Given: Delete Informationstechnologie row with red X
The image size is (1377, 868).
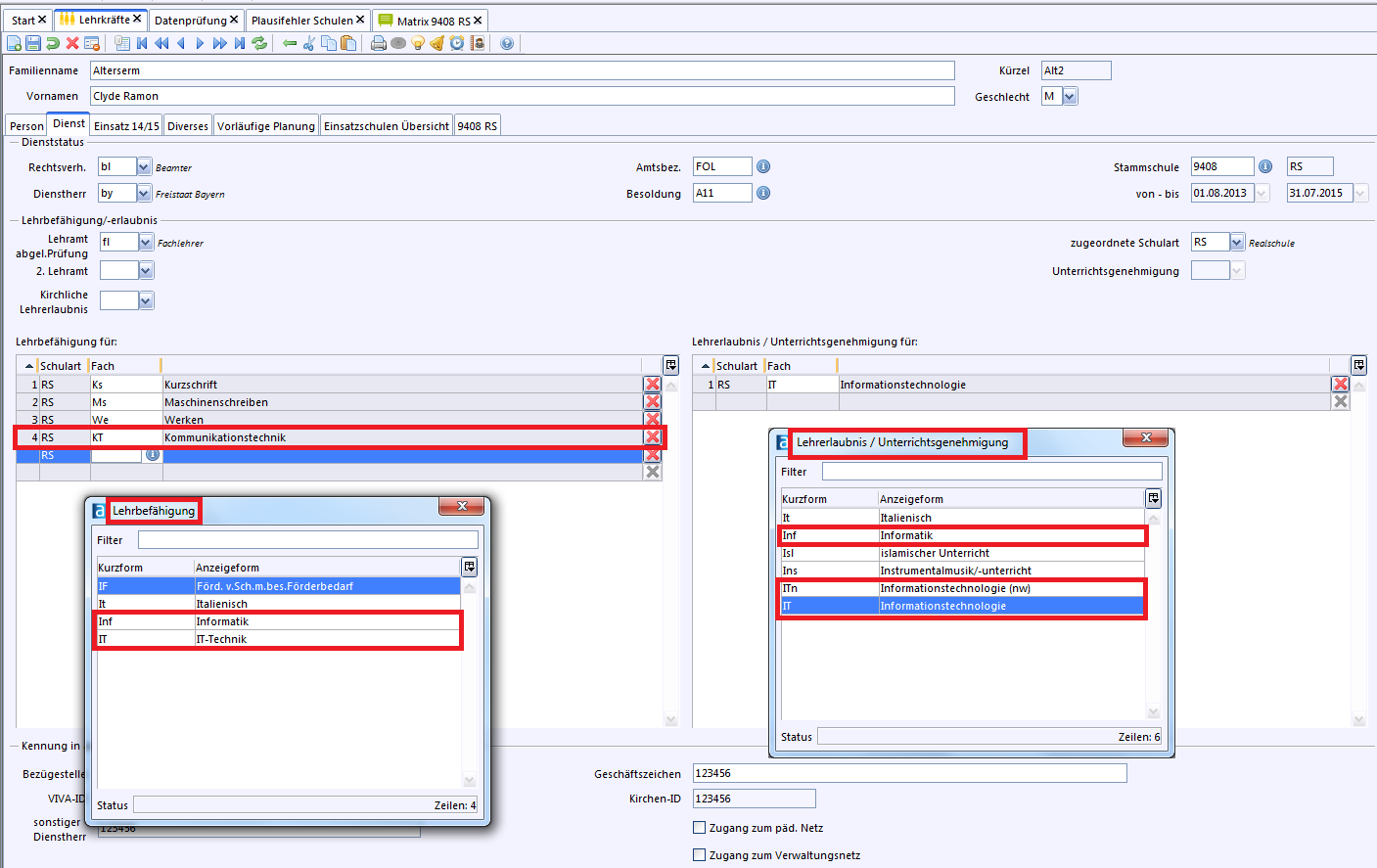Looking at the screenshot, I should pos(1341,385).
